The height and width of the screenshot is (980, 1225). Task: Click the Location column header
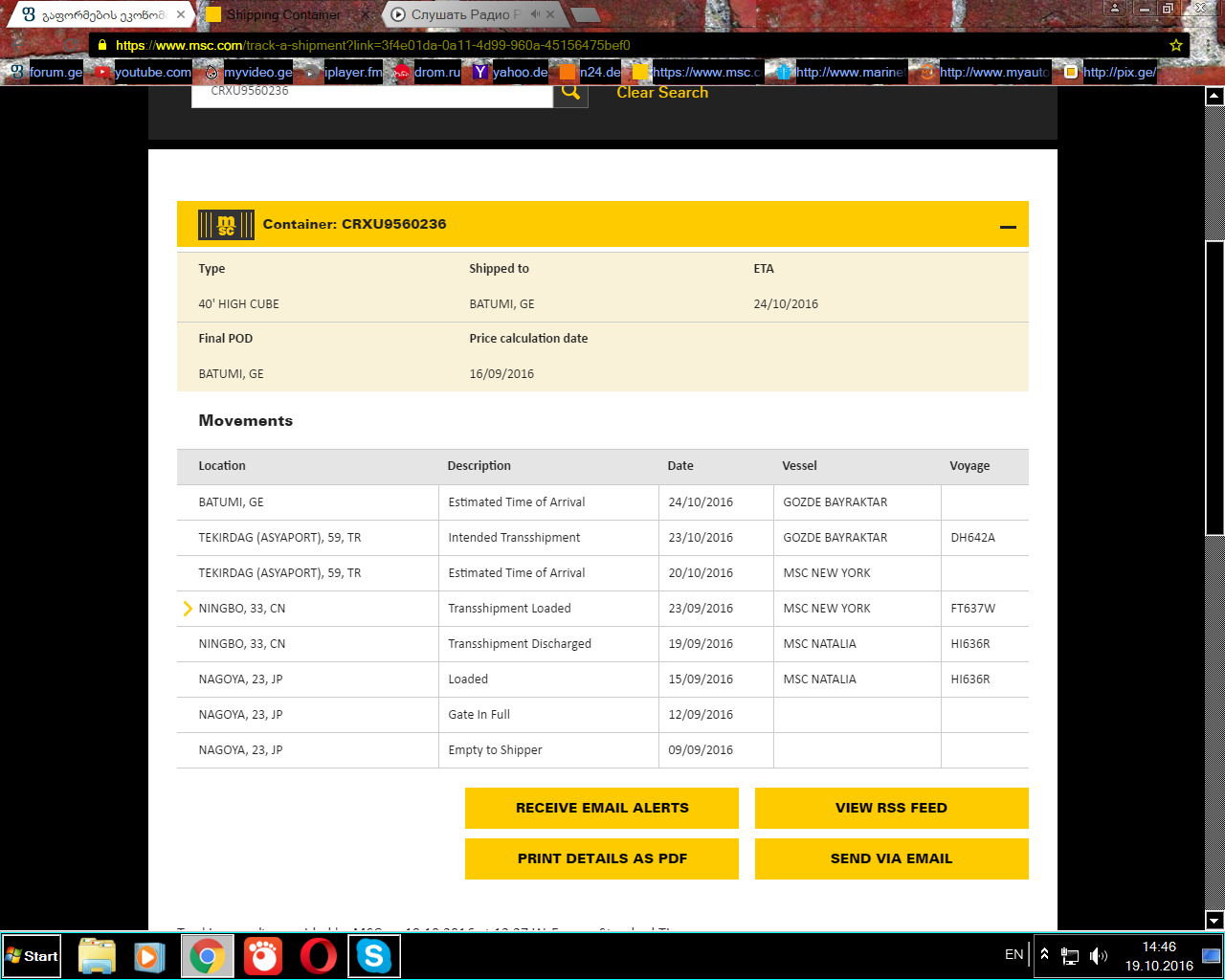pyautogui.click(x=222, y=466)
